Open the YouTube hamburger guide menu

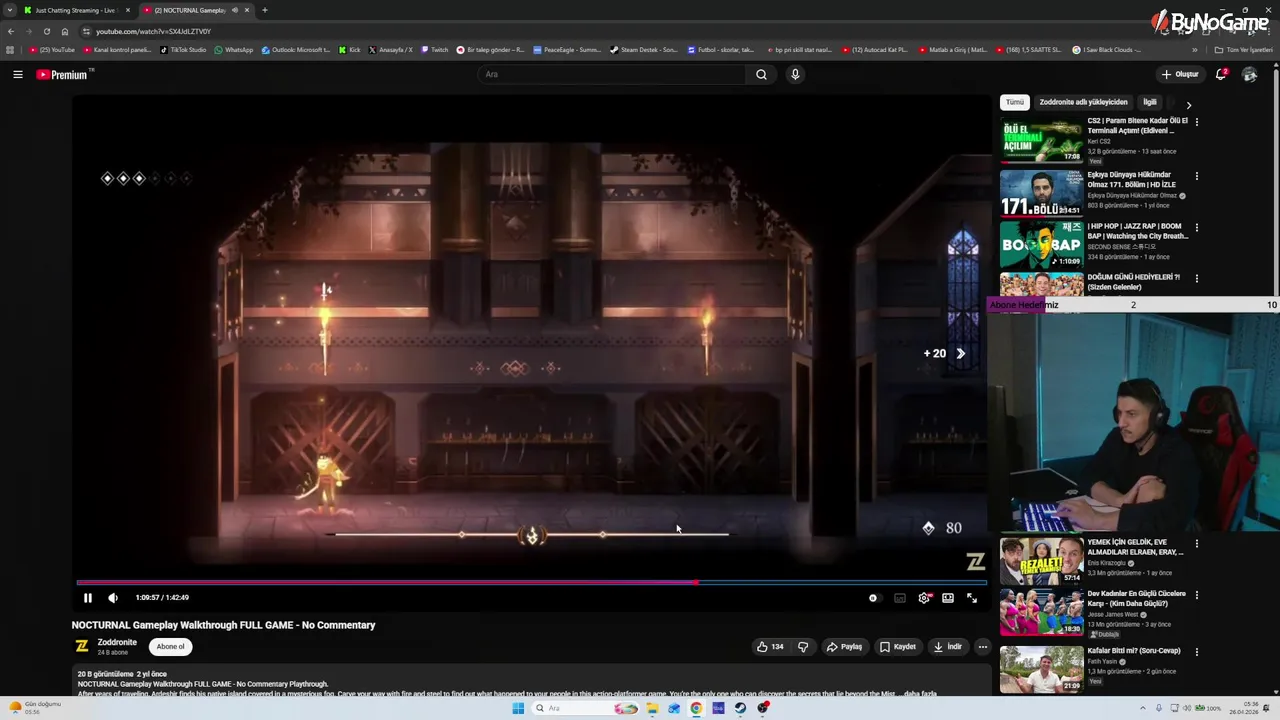(x=17, y=74)
